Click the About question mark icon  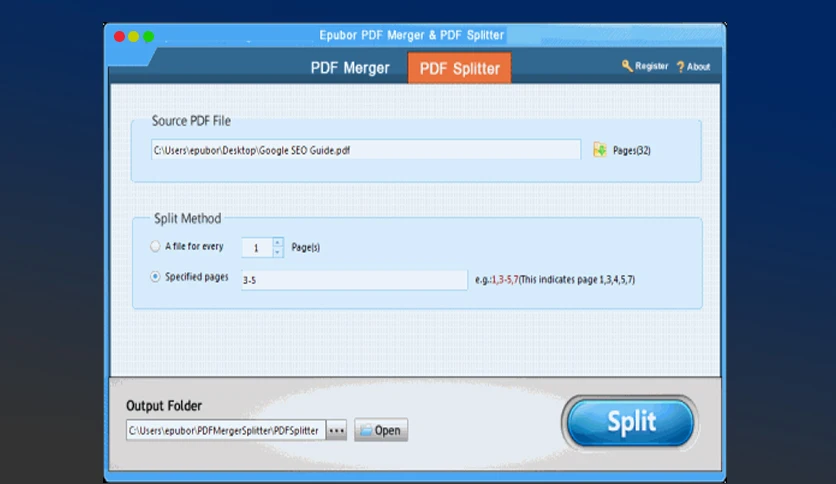(x=680, y=67)
